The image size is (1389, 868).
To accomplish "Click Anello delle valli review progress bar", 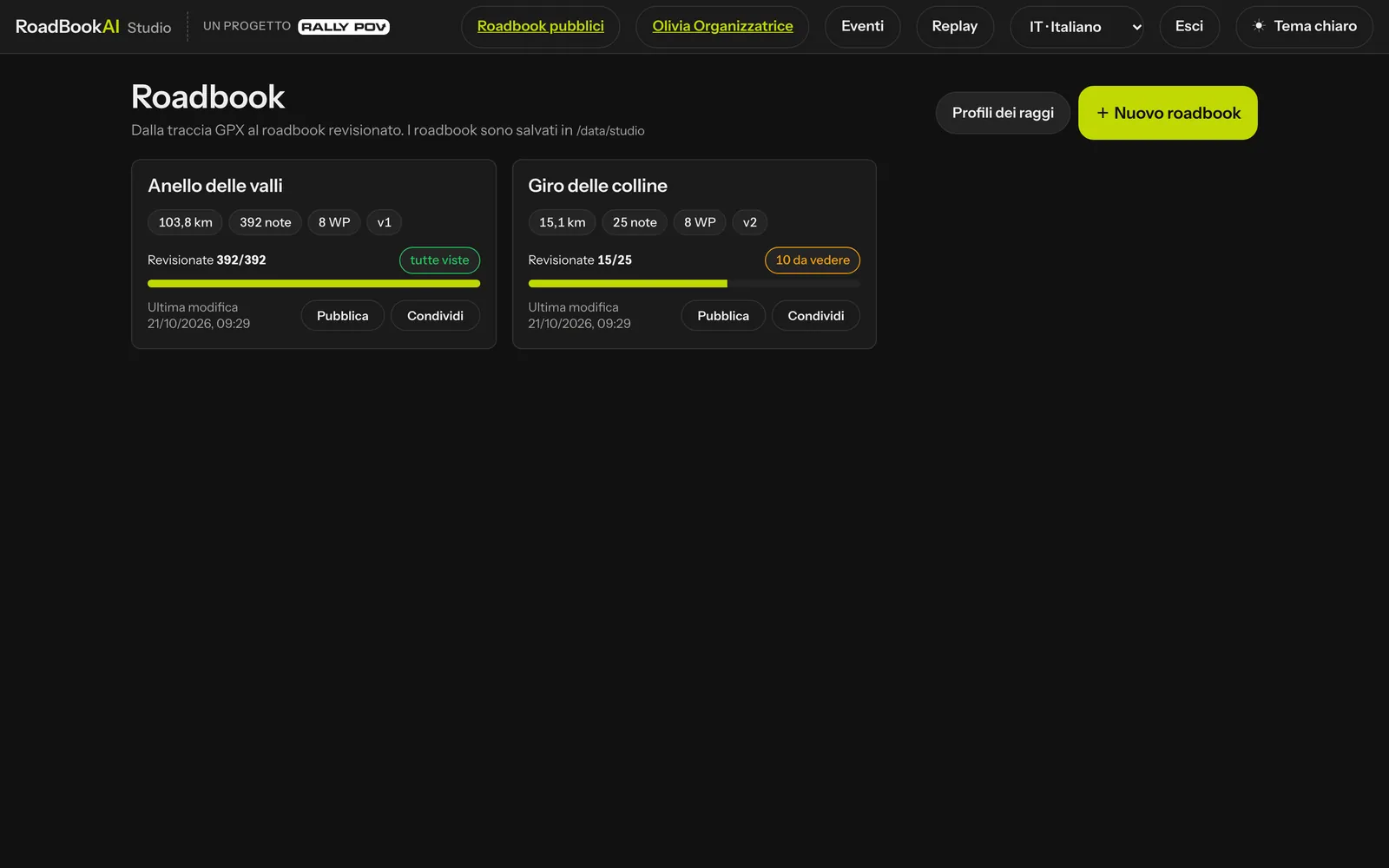I will click(x=313, y=284).
